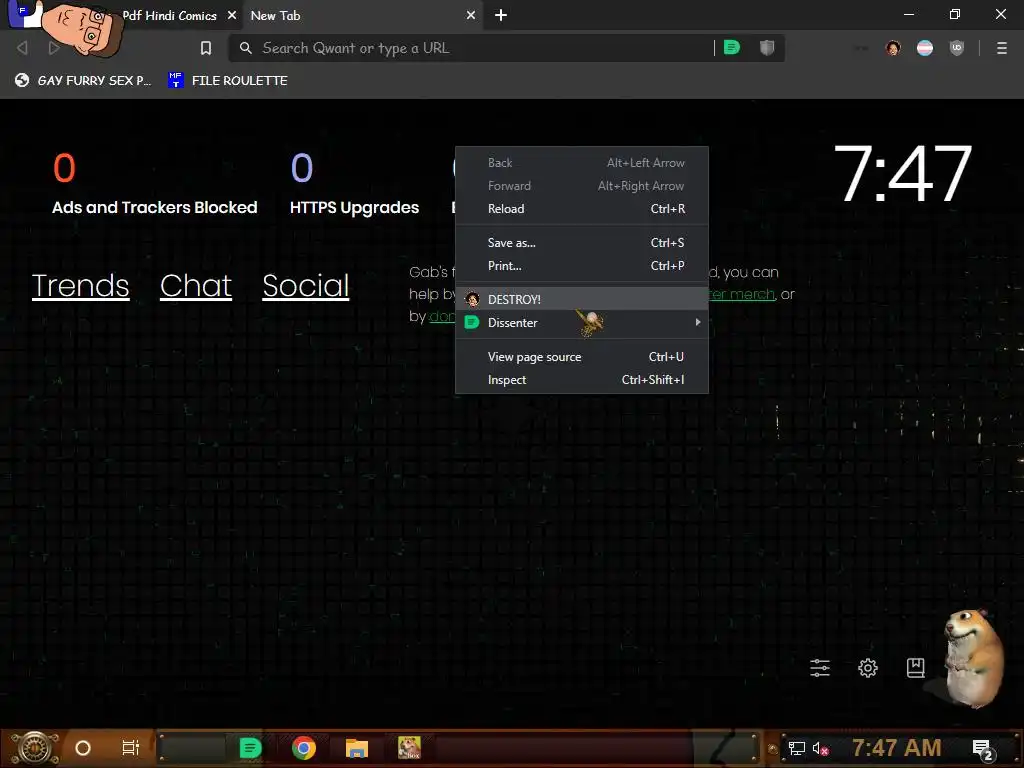Click the green donate link in the page text
Viewport: 1024px width, 768px height.
pos(441,316)
